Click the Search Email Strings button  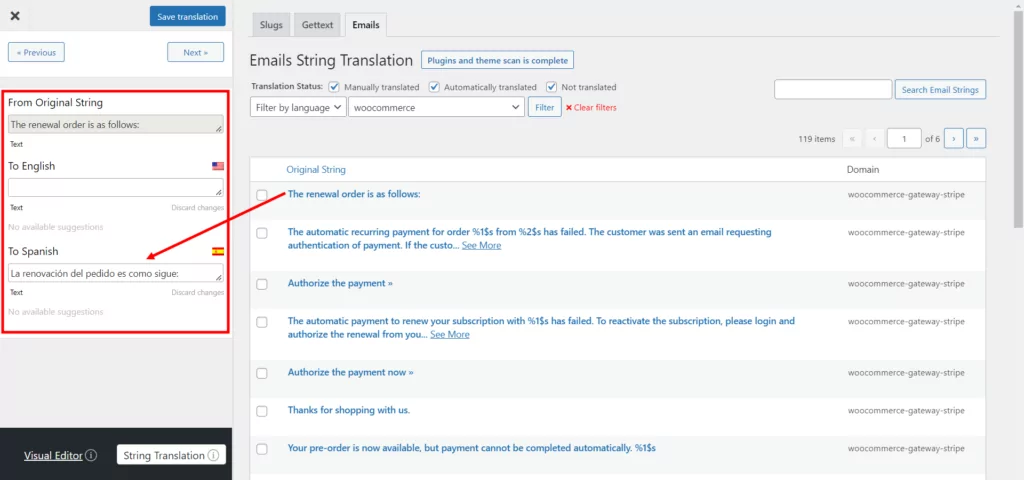coord(940,90)
